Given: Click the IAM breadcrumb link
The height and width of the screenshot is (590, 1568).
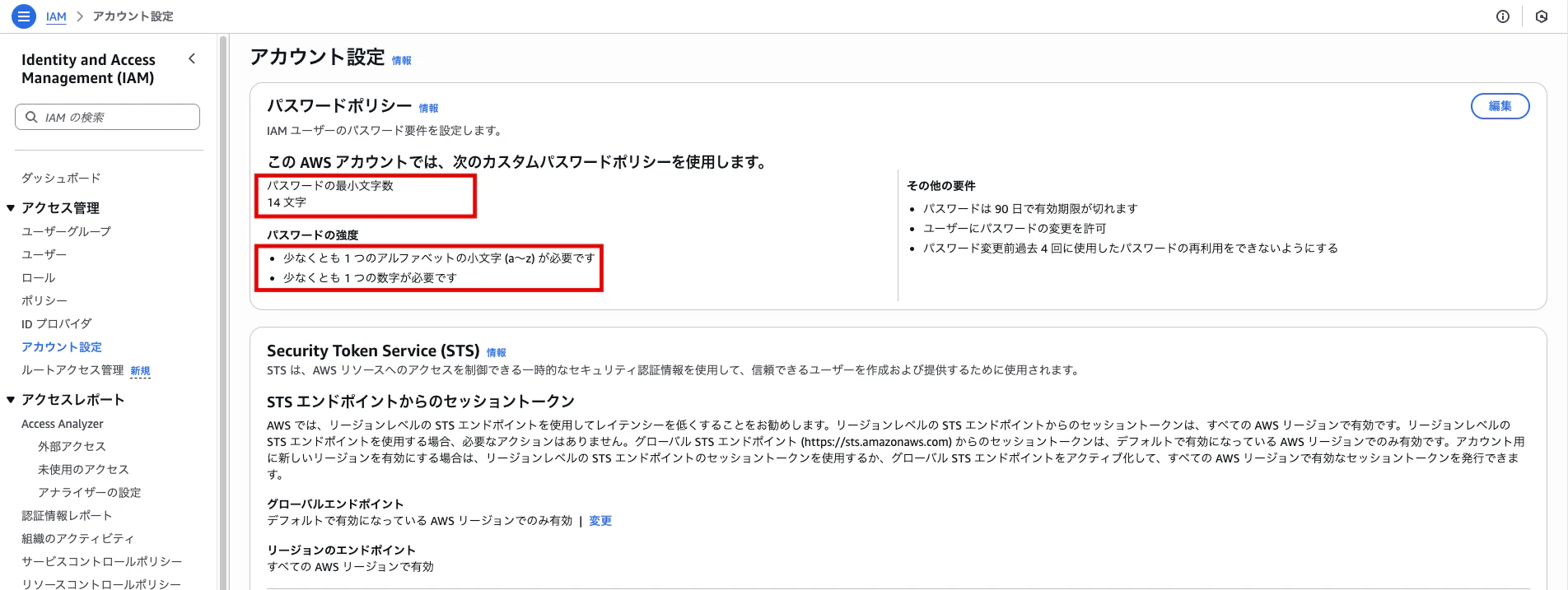Looking at the screenshot, I should point(56,16).
